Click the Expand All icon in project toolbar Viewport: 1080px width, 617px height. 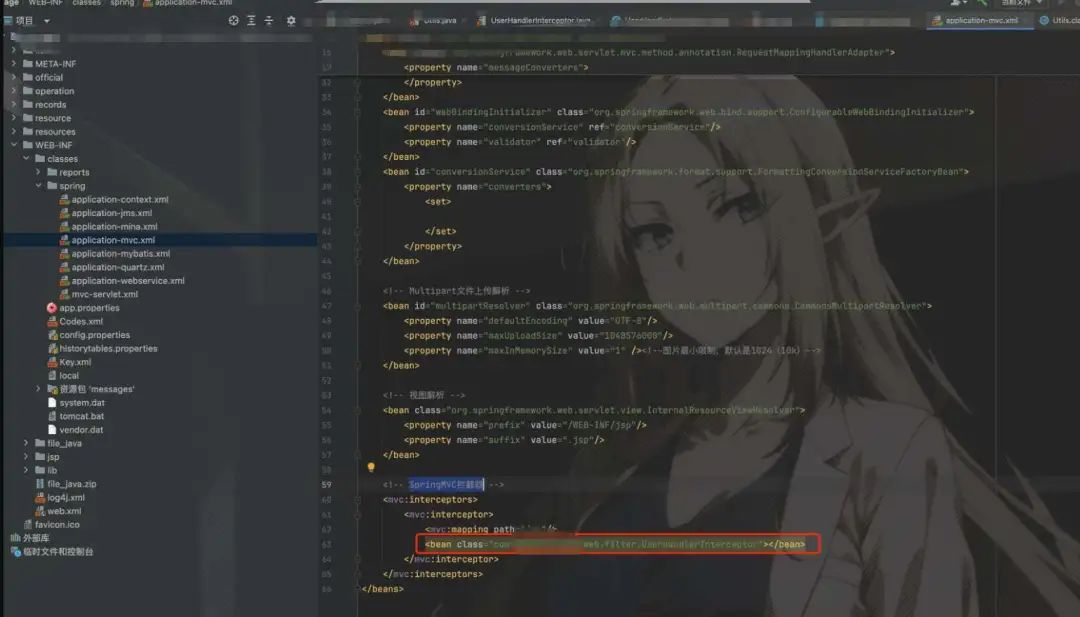[x=251, y=21]
